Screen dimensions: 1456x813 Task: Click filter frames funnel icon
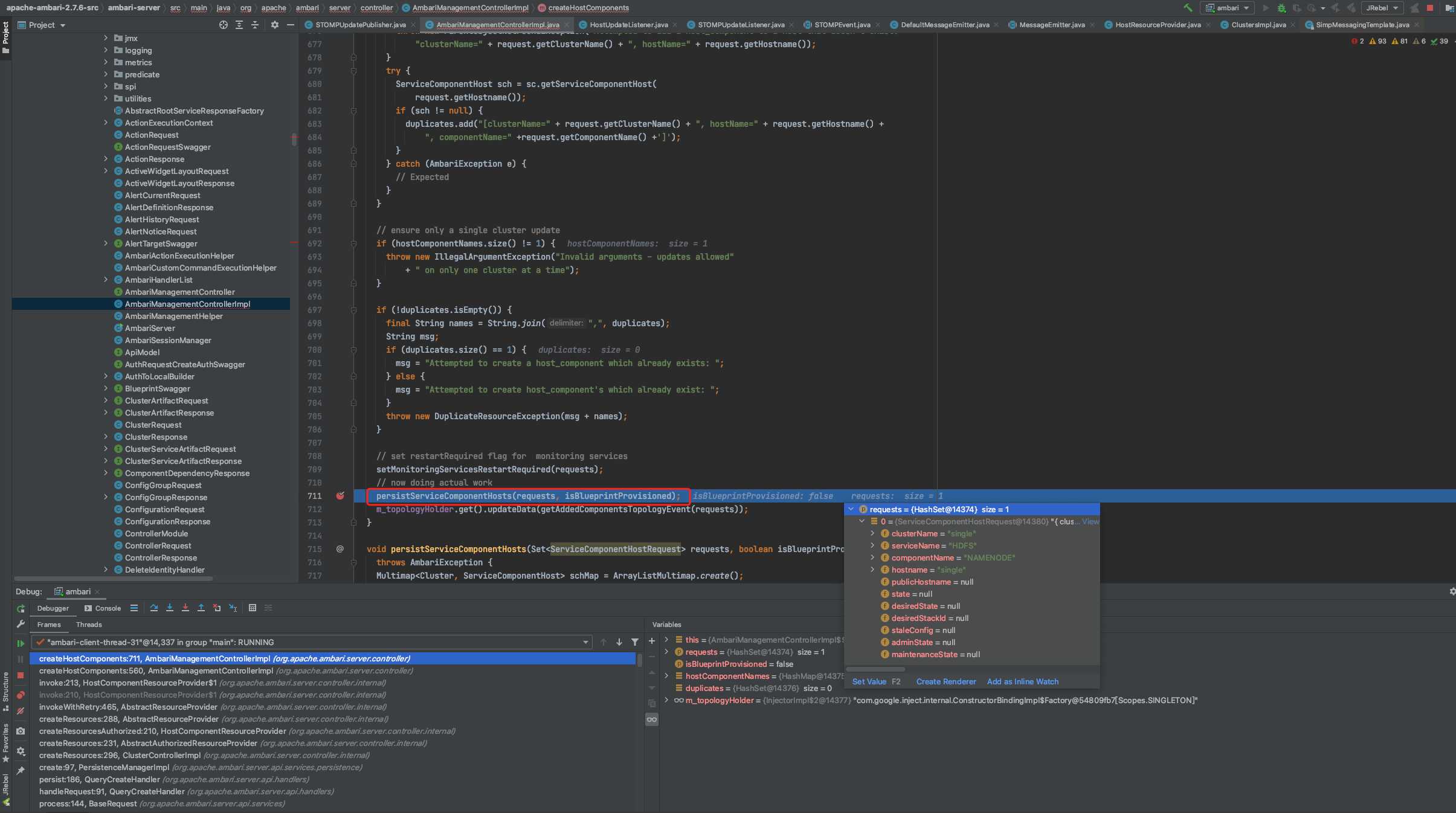[635, 642]
